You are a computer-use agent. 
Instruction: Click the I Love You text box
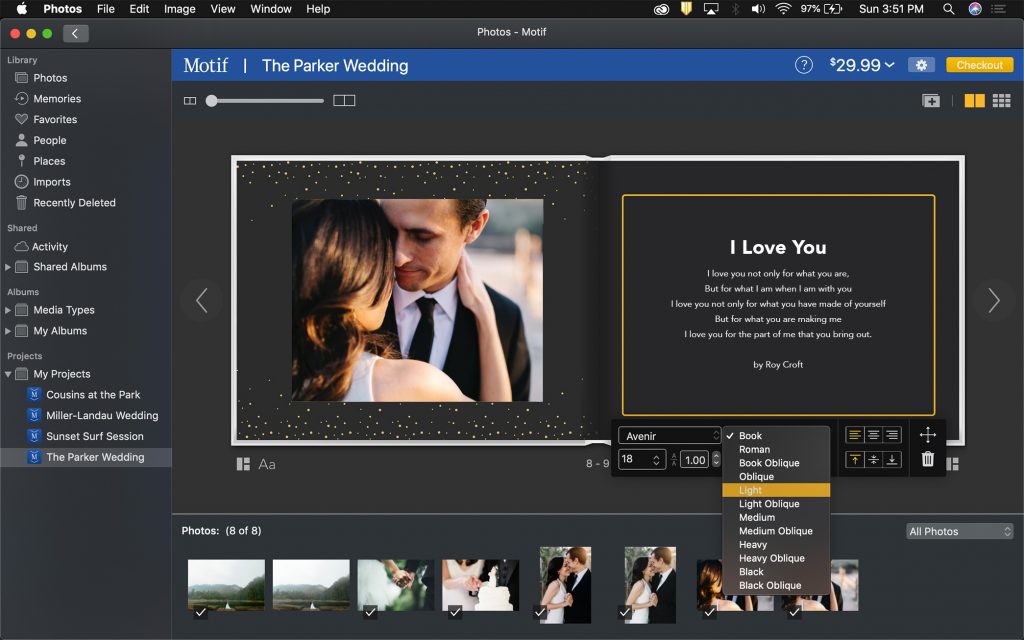point(778,305)
